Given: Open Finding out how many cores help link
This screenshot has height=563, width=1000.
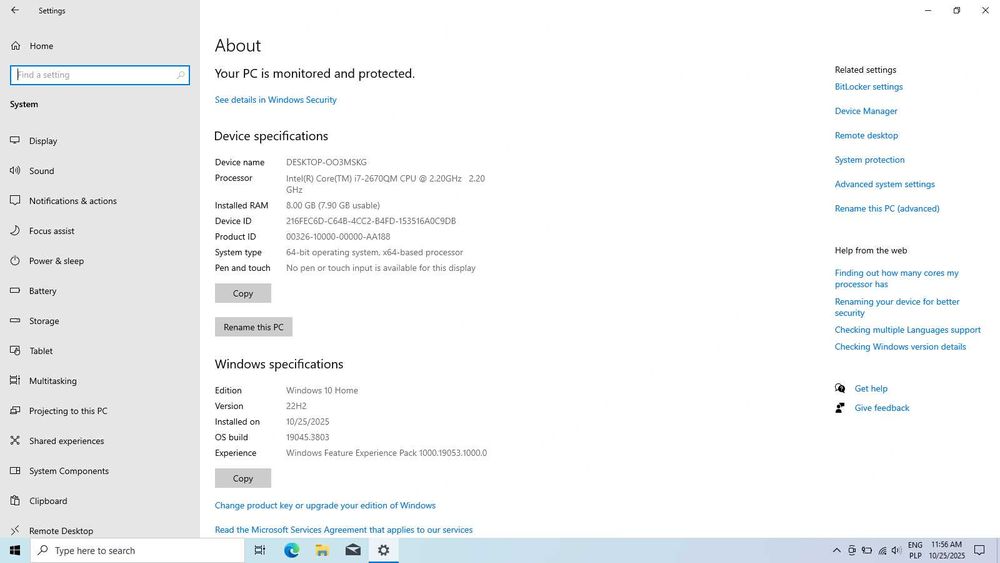Looking at the screenshot, I should tap(896, 279).
